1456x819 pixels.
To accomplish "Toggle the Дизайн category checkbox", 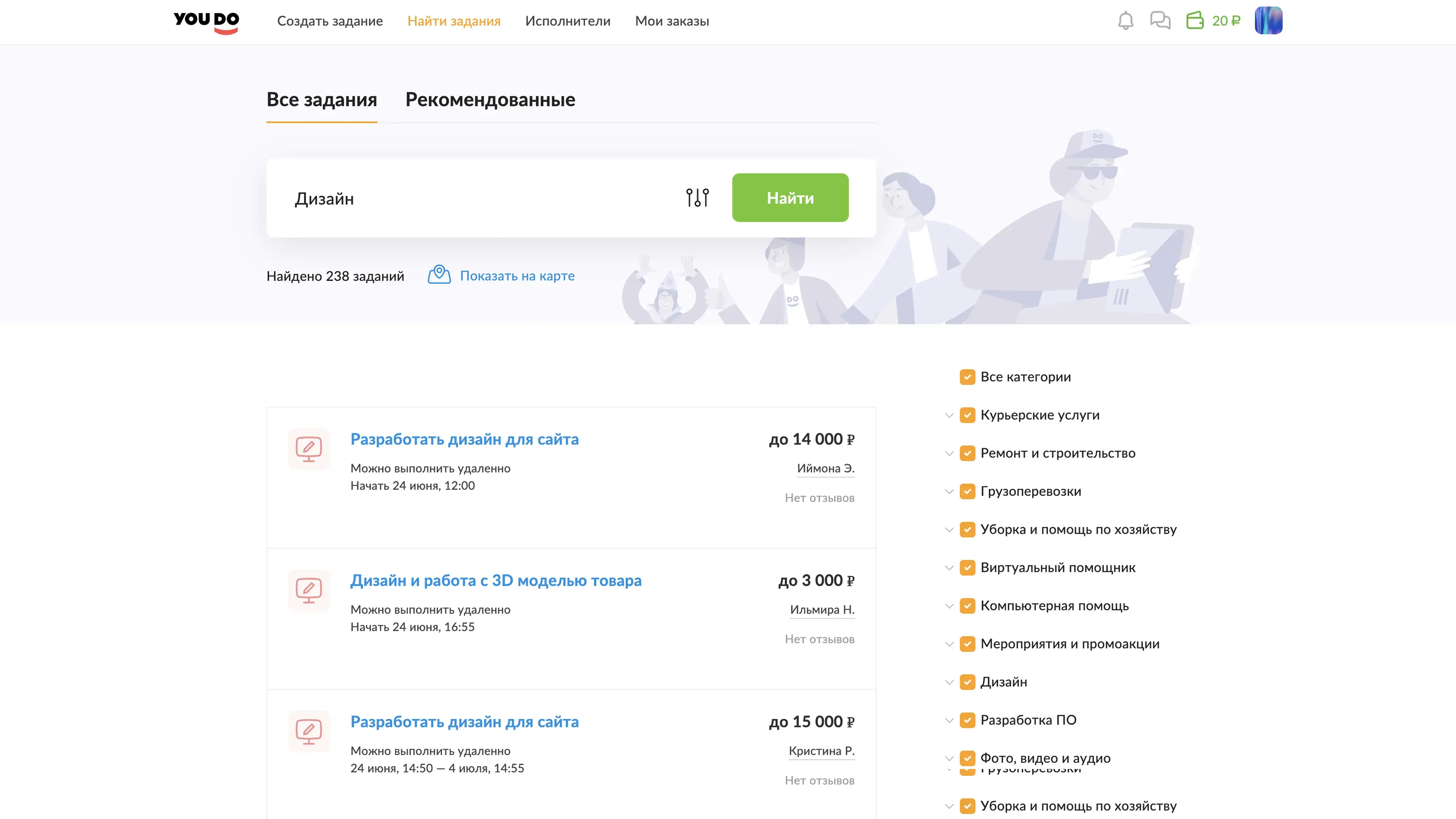I will [x=967, y=682].
